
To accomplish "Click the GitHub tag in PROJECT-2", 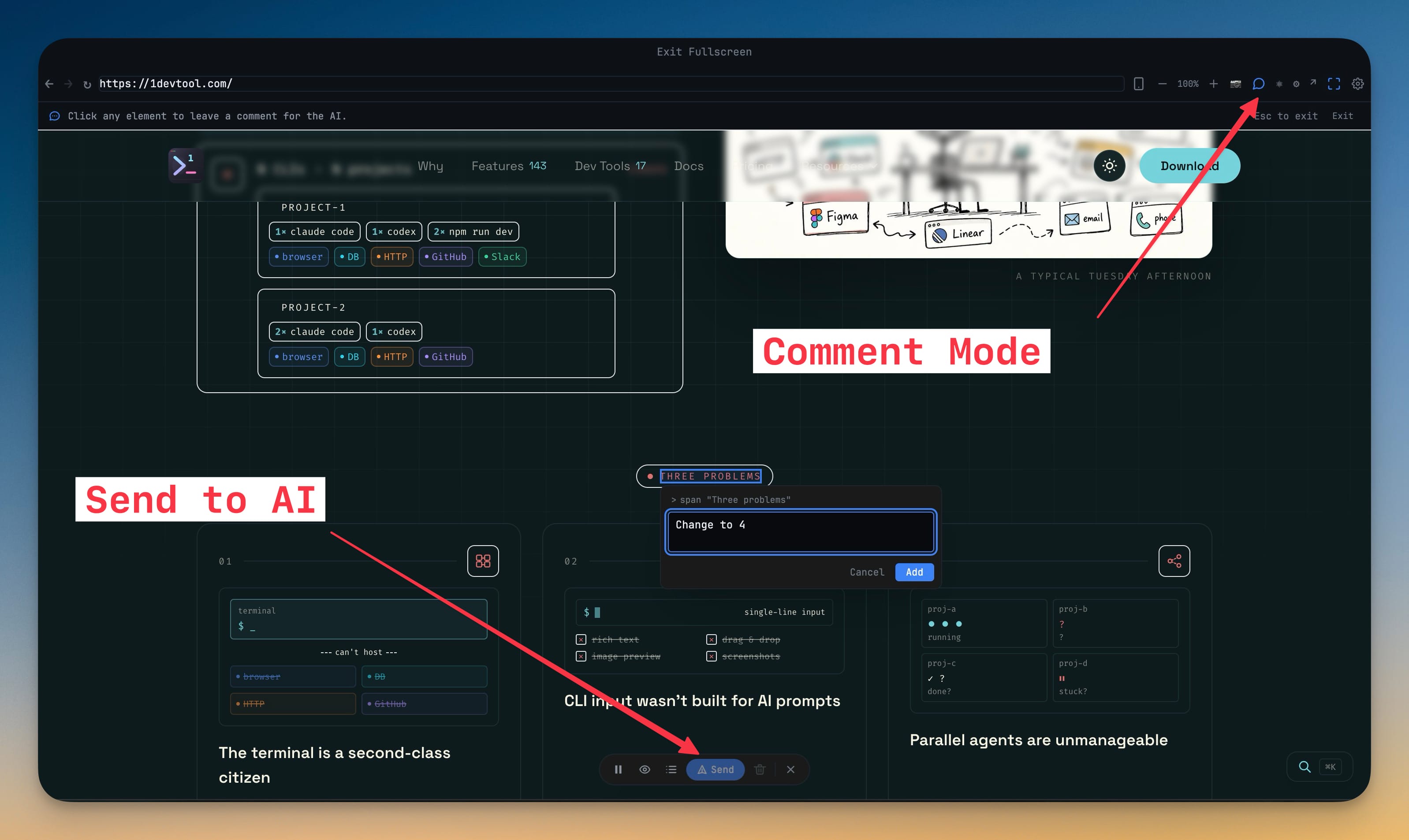I will click(x=446, y=357).
